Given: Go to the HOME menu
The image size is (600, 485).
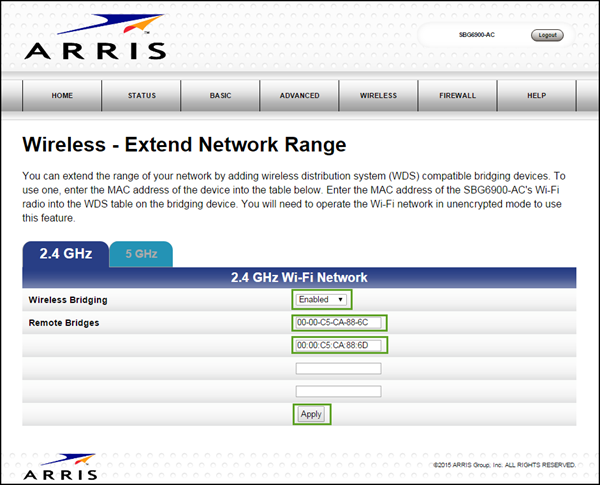Looking at the screenshot, I should 62,96.
